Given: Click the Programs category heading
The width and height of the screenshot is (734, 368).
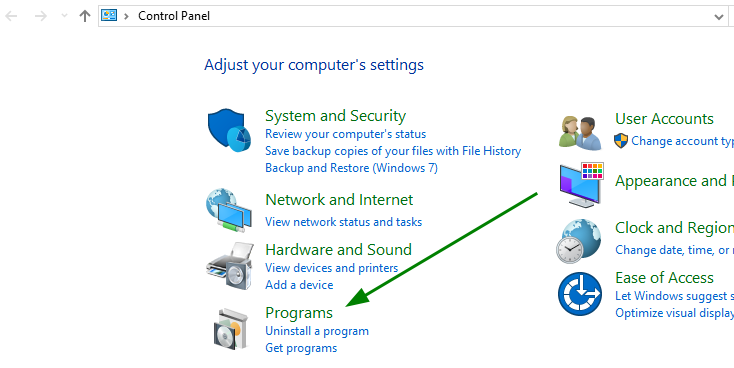Looking at the screenshot, I should 299,313.
